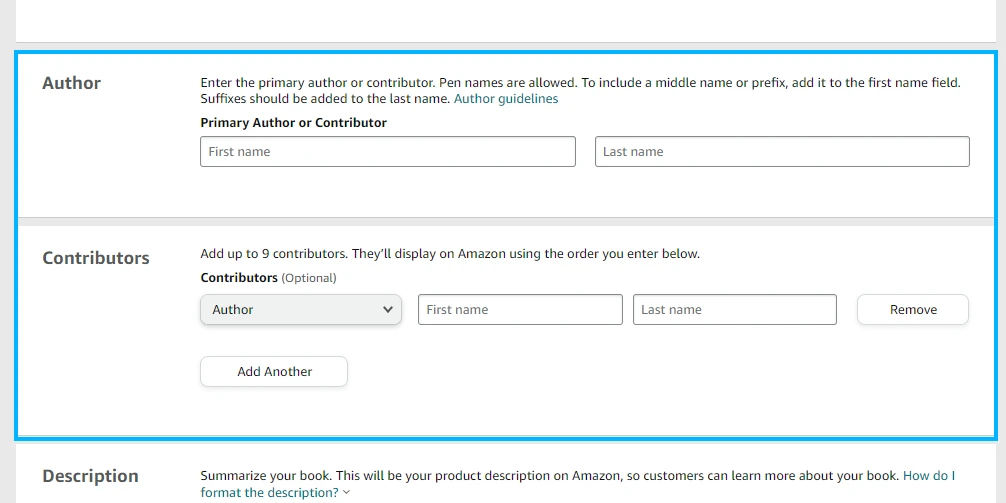Focus the contributor First name field
1006x503 pixels.
(x=520, y=310)
